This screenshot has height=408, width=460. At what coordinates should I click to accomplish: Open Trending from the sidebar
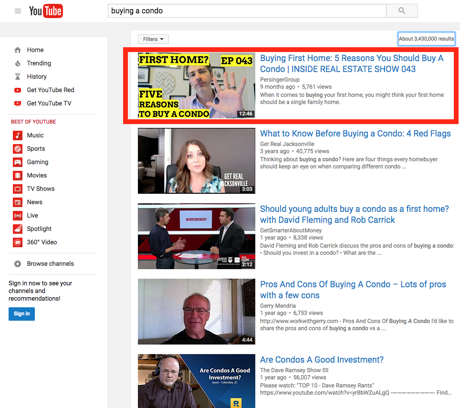39,63
